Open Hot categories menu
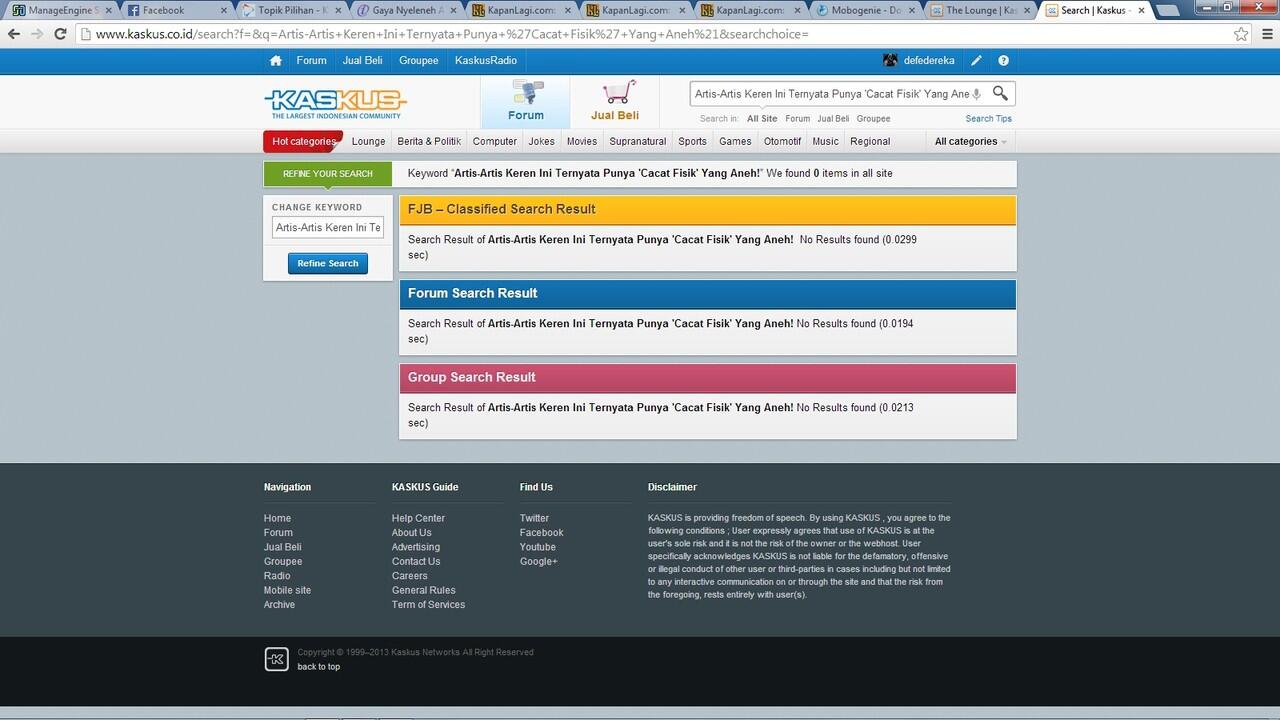The height and width of the screenshot is (720, 1280). 303,141
